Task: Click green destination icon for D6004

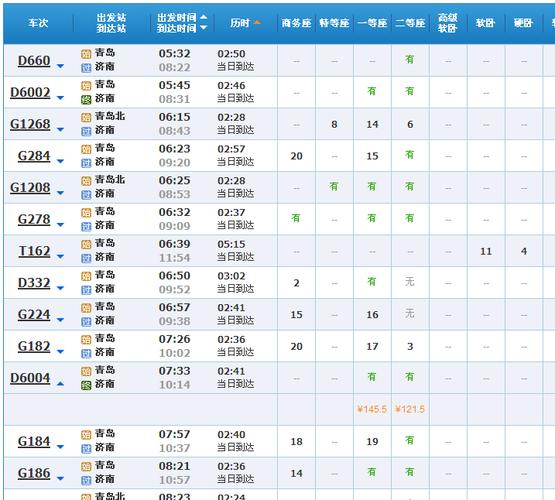Action: [86, 385]
